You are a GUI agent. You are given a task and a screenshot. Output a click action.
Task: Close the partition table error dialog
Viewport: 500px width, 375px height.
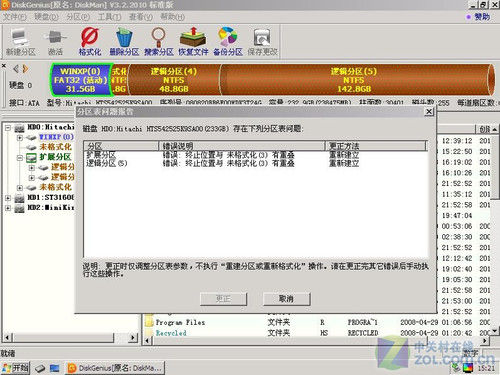429,111
